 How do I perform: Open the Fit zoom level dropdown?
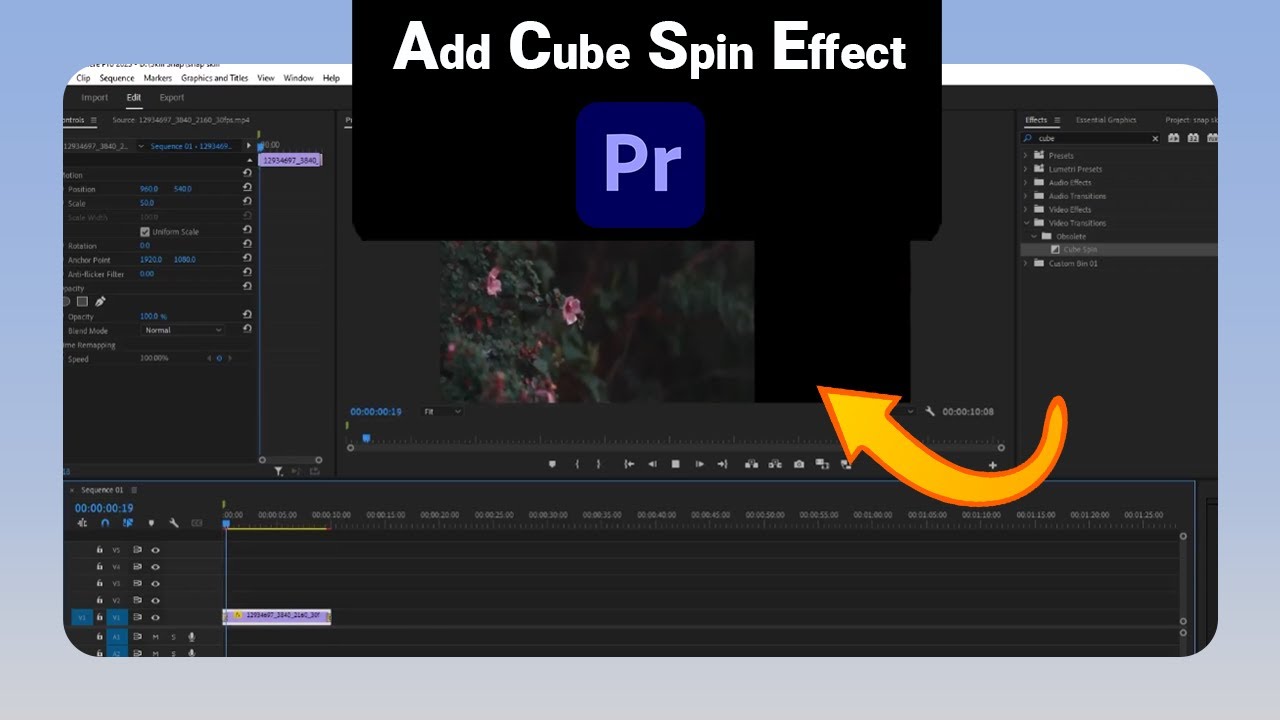point(442,411)
